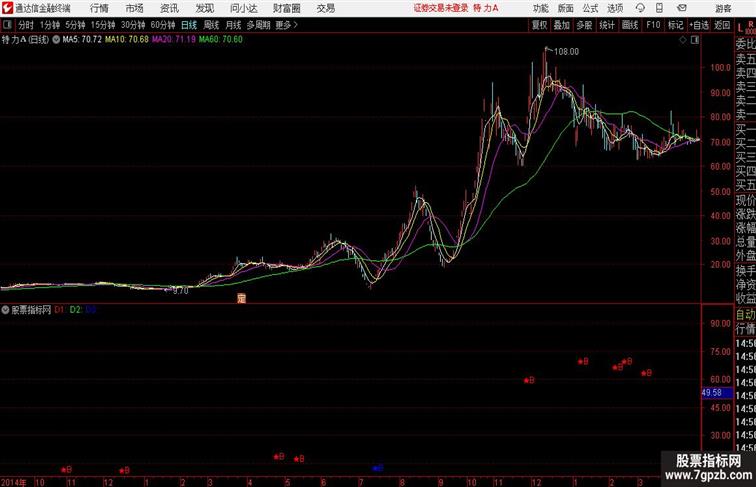756x487 pixels.
Task: Click the MA60: 70.60 value
Action: (x=221, y=40)
